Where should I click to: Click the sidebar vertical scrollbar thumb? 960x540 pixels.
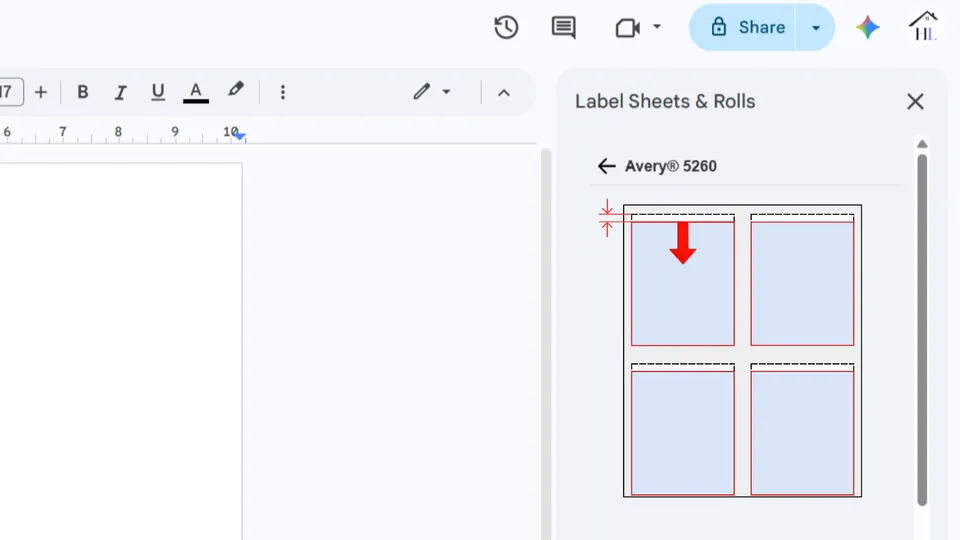922,330
